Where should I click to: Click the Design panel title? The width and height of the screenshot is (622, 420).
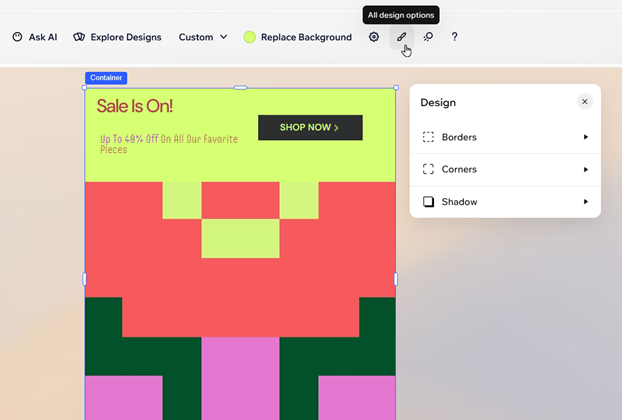(x=438, y=102)
